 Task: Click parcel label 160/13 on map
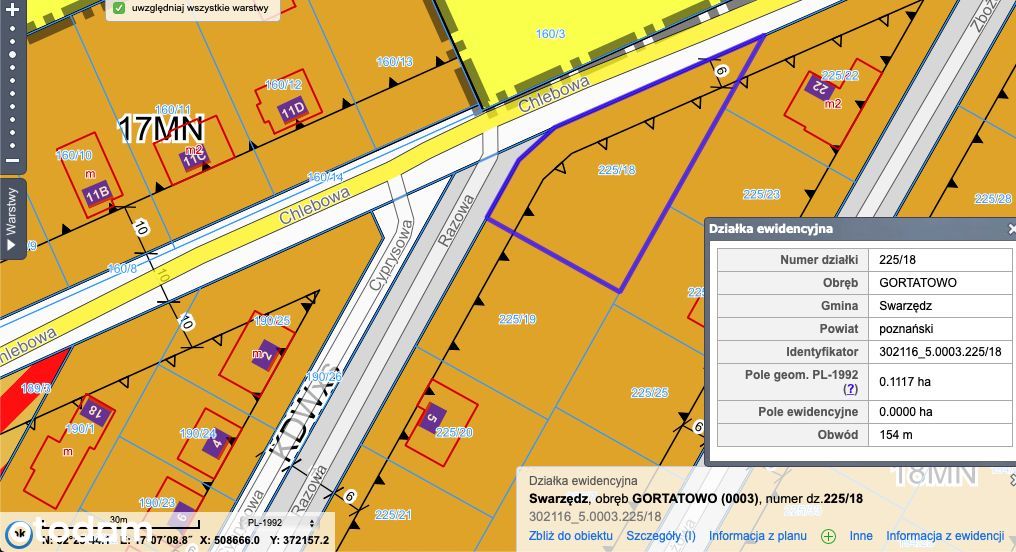tap(395, 62)
